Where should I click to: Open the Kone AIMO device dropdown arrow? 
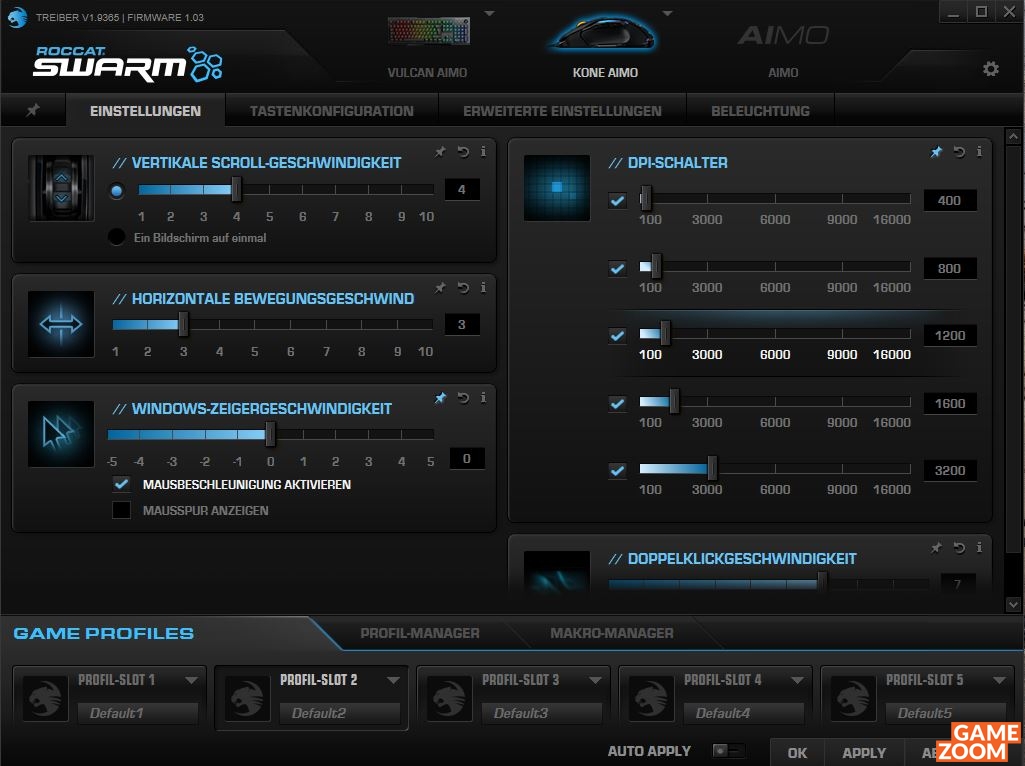pyautogui.click(x=667, y=13)
